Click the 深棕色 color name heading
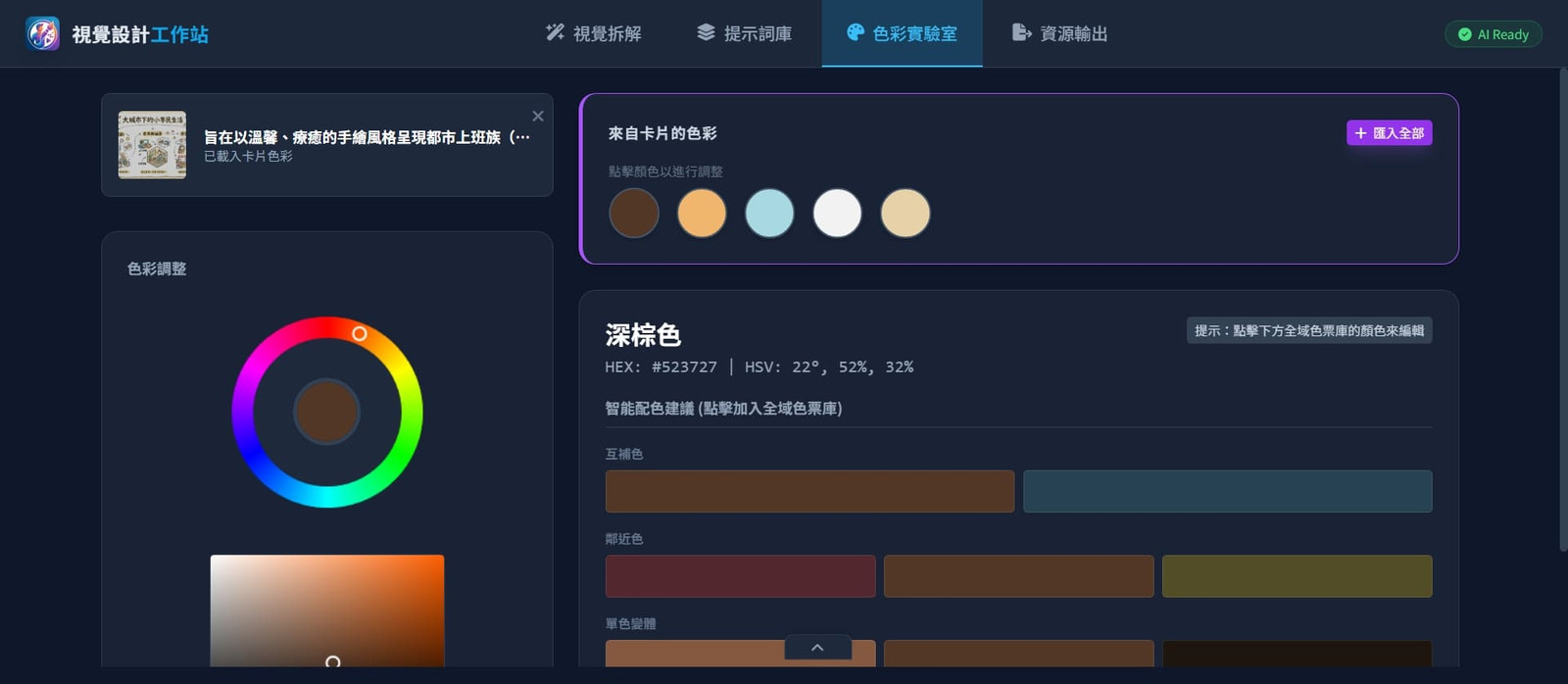This screenshot has width=1568, height=684. 643,335
